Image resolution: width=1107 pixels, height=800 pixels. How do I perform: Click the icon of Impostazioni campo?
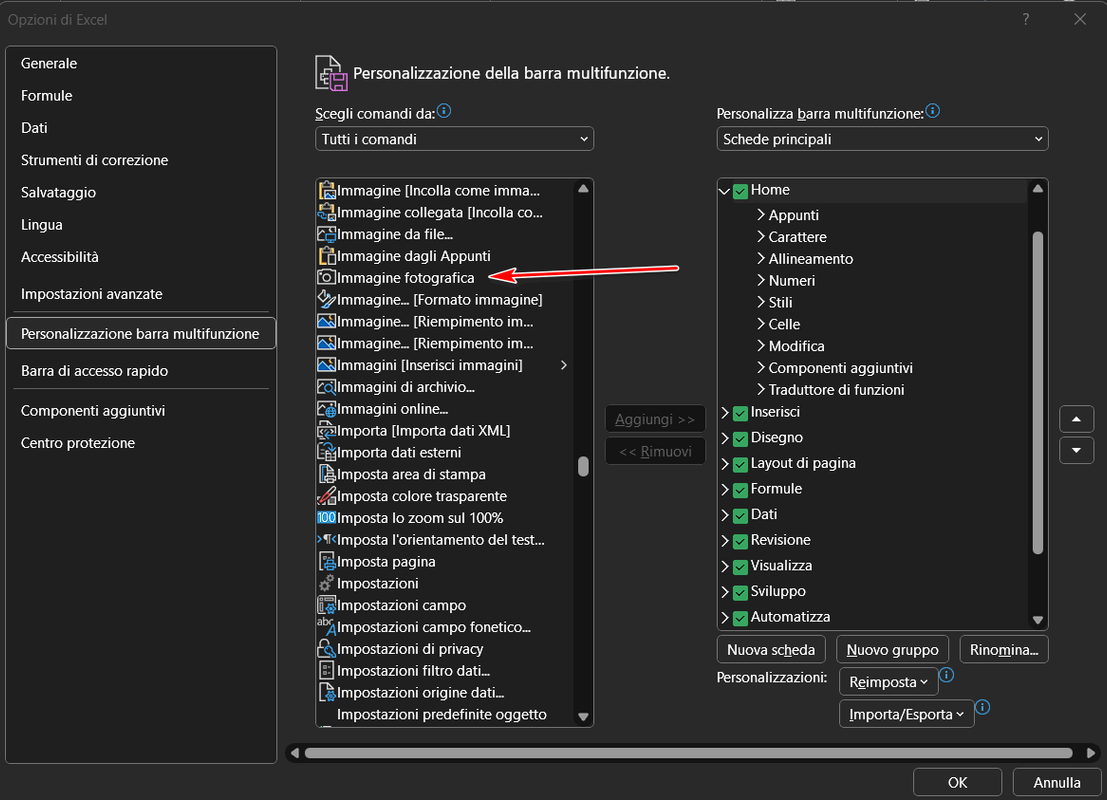coord(326,605)
